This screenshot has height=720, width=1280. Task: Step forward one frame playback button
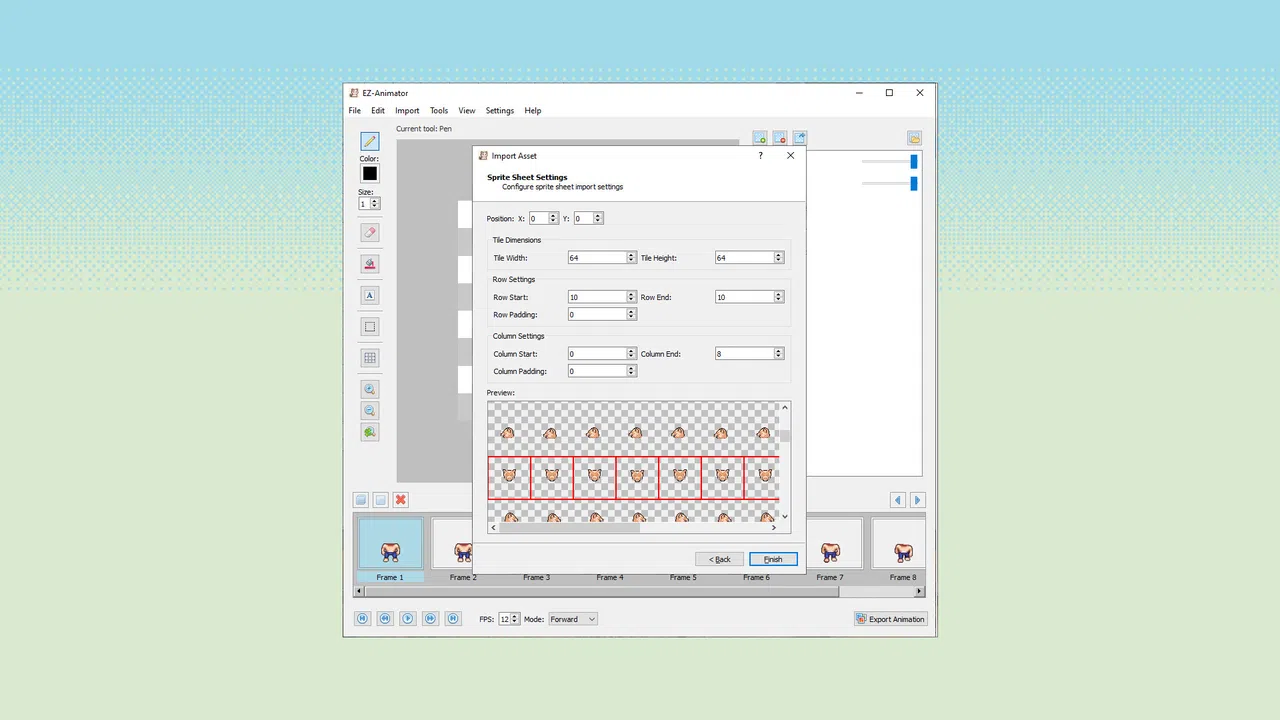(430, 619)
